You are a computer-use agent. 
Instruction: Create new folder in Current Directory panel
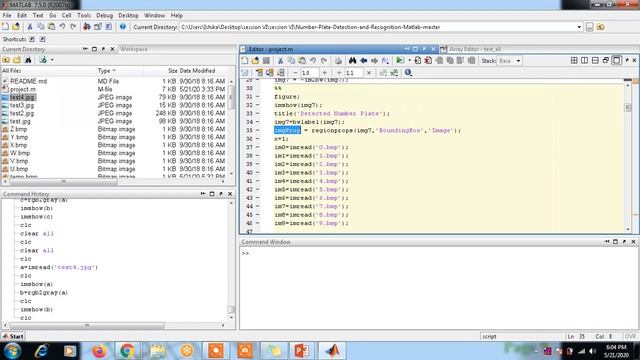point(17,60)
